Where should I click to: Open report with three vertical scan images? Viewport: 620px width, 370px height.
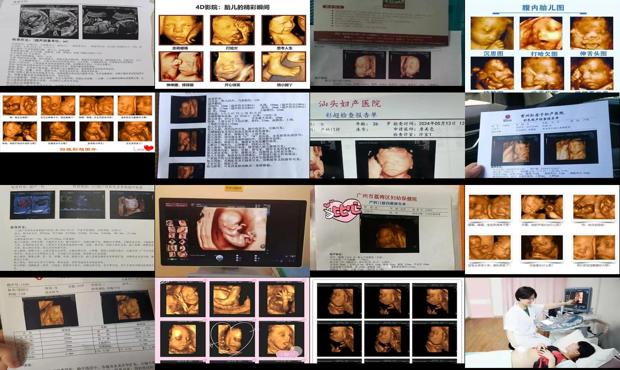coord(232,135)
